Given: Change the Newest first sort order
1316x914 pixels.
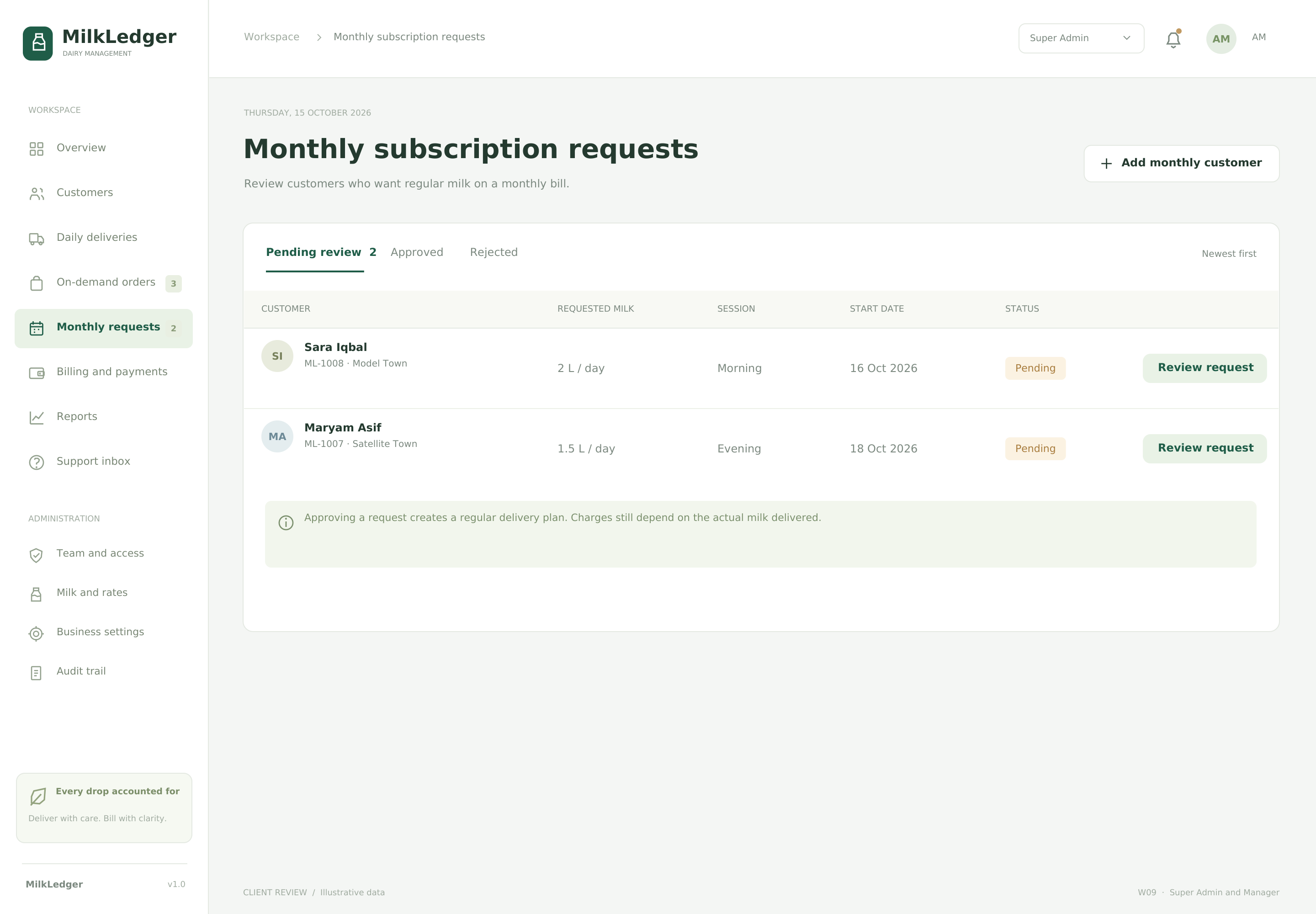Looking at the screenshot, I should (1228, 254).
